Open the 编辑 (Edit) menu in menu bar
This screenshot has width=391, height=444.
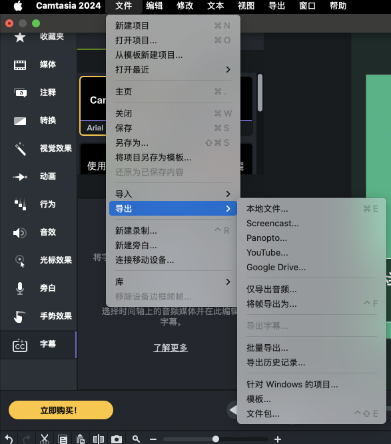click(x=154, y=6)
